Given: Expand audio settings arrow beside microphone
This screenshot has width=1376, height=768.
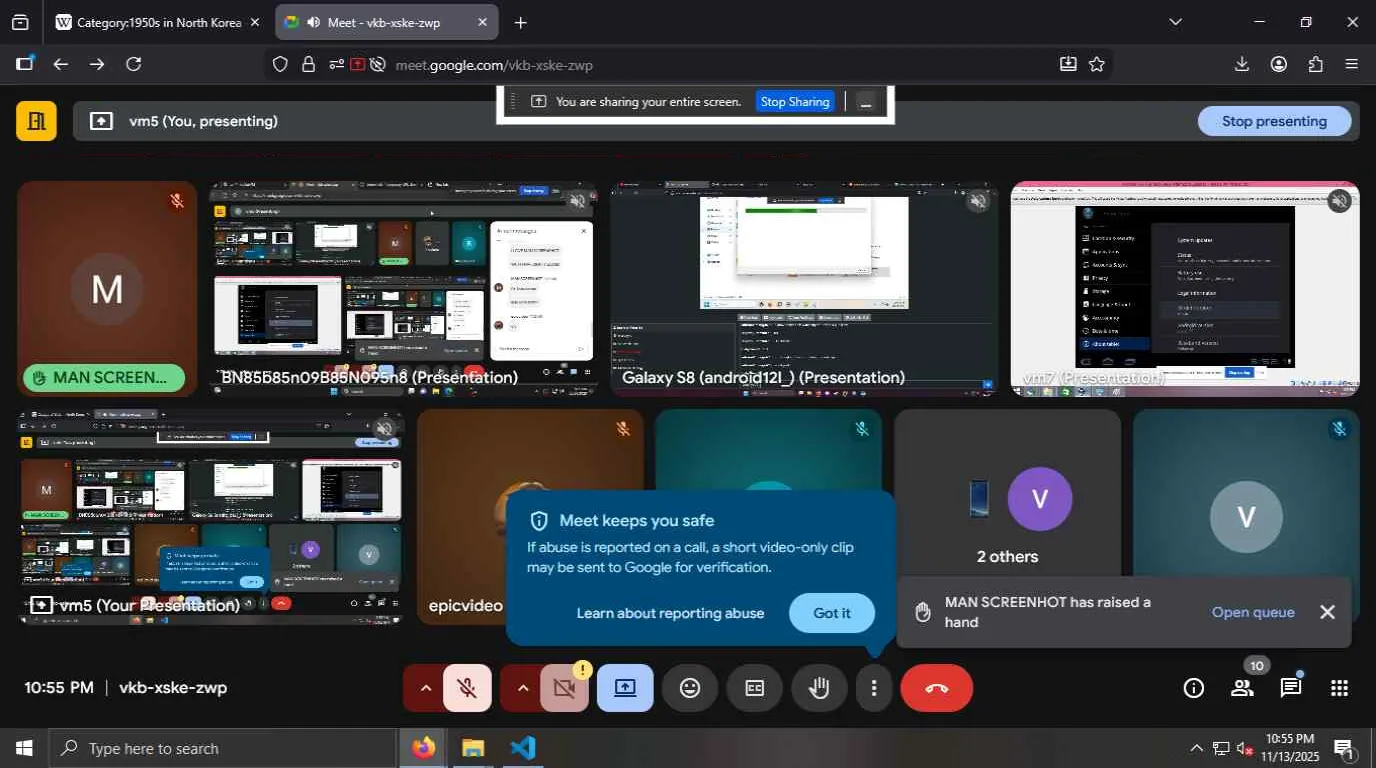Looking at the screenshot, I should point(425,688).
